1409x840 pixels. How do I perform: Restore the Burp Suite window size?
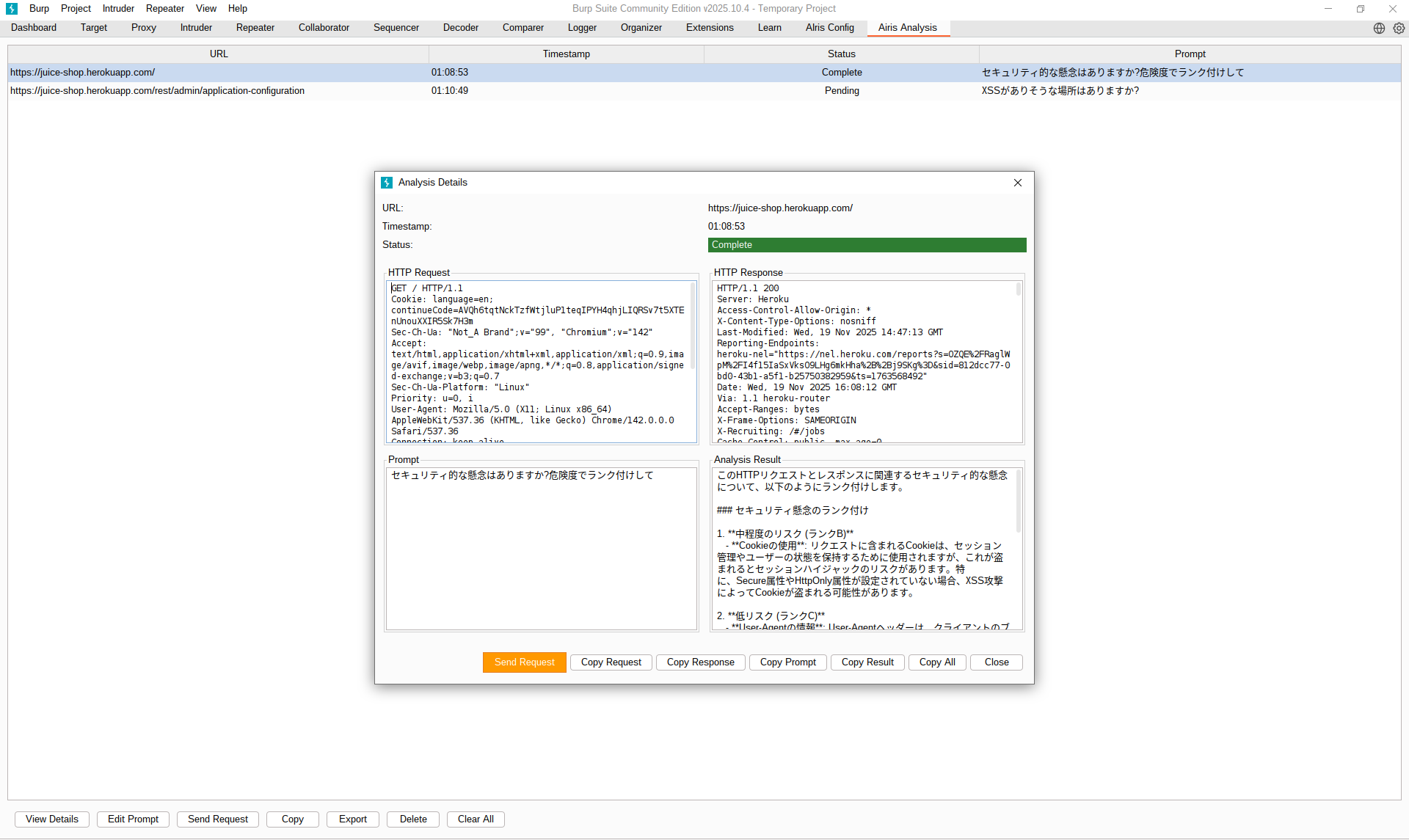pos(1360,9)
